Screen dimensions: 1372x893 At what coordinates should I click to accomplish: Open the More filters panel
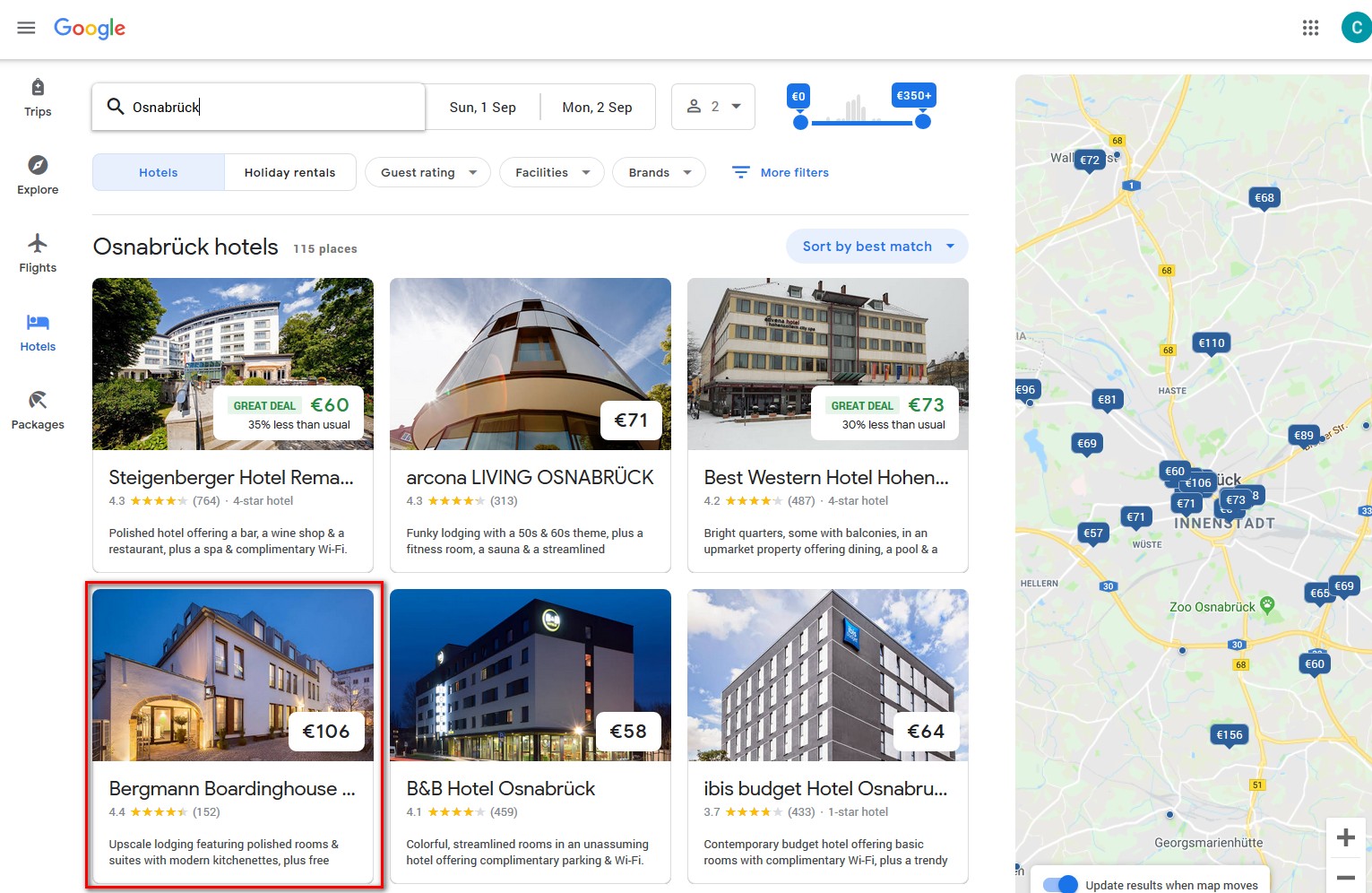click(x=779, y=172)
